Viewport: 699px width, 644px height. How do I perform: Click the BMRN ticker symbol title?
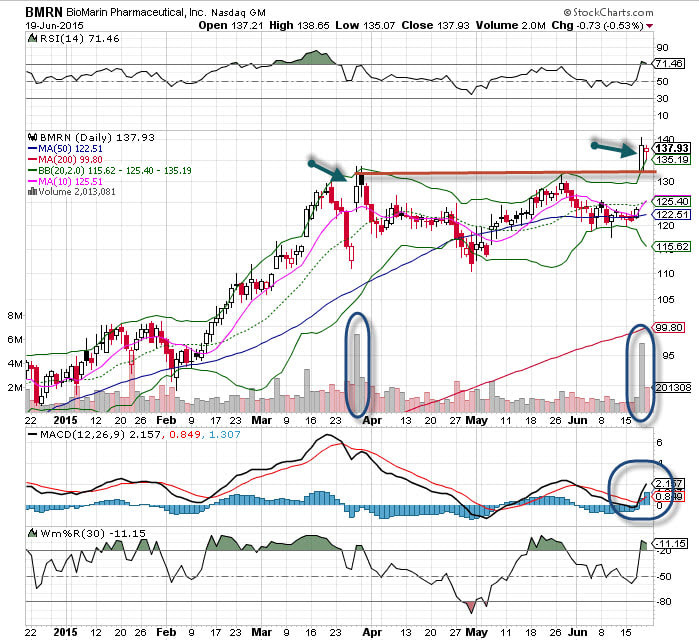[44, 12]
